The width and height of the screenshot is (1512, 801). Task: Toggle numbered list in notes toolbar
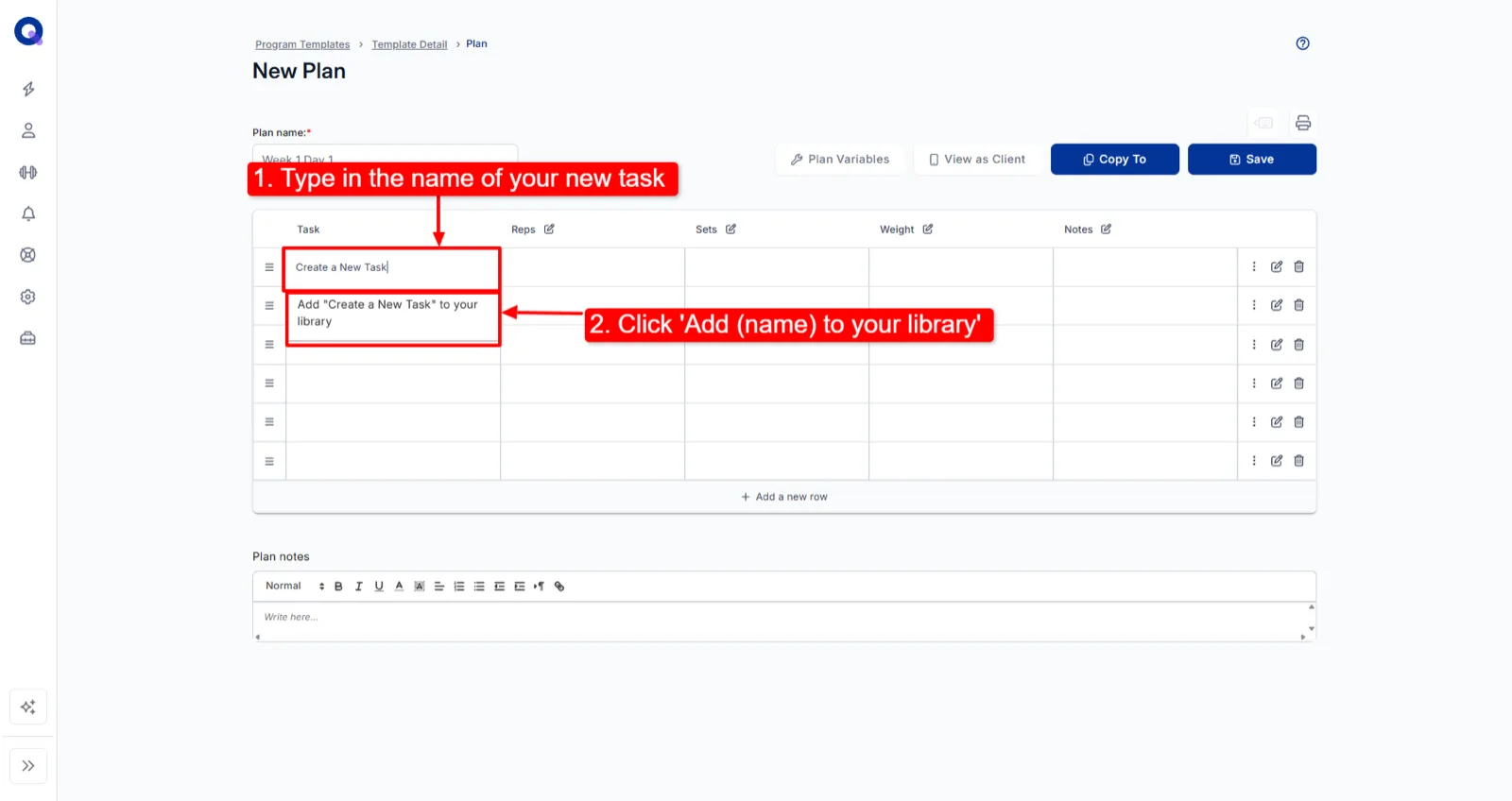pyautogui.click(x=459, y=587)
